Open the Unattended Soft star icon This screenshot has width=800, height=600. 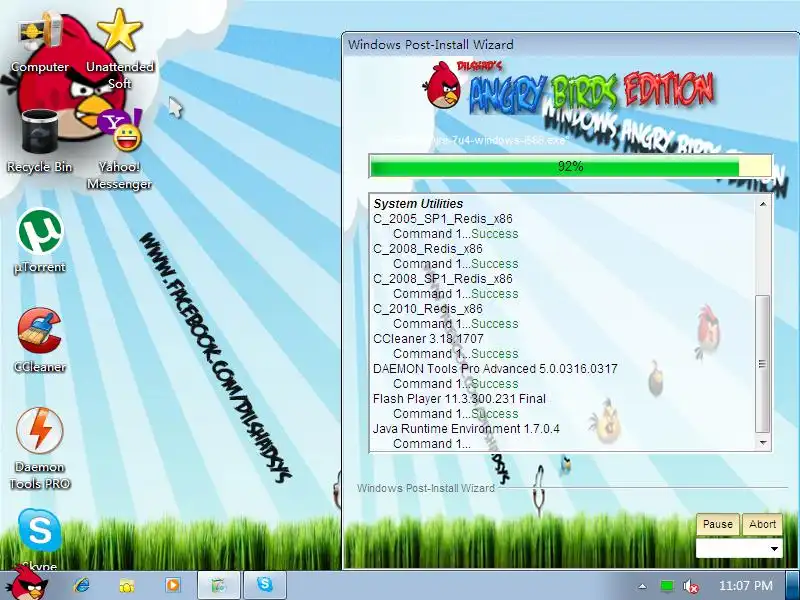pos(120,48)
